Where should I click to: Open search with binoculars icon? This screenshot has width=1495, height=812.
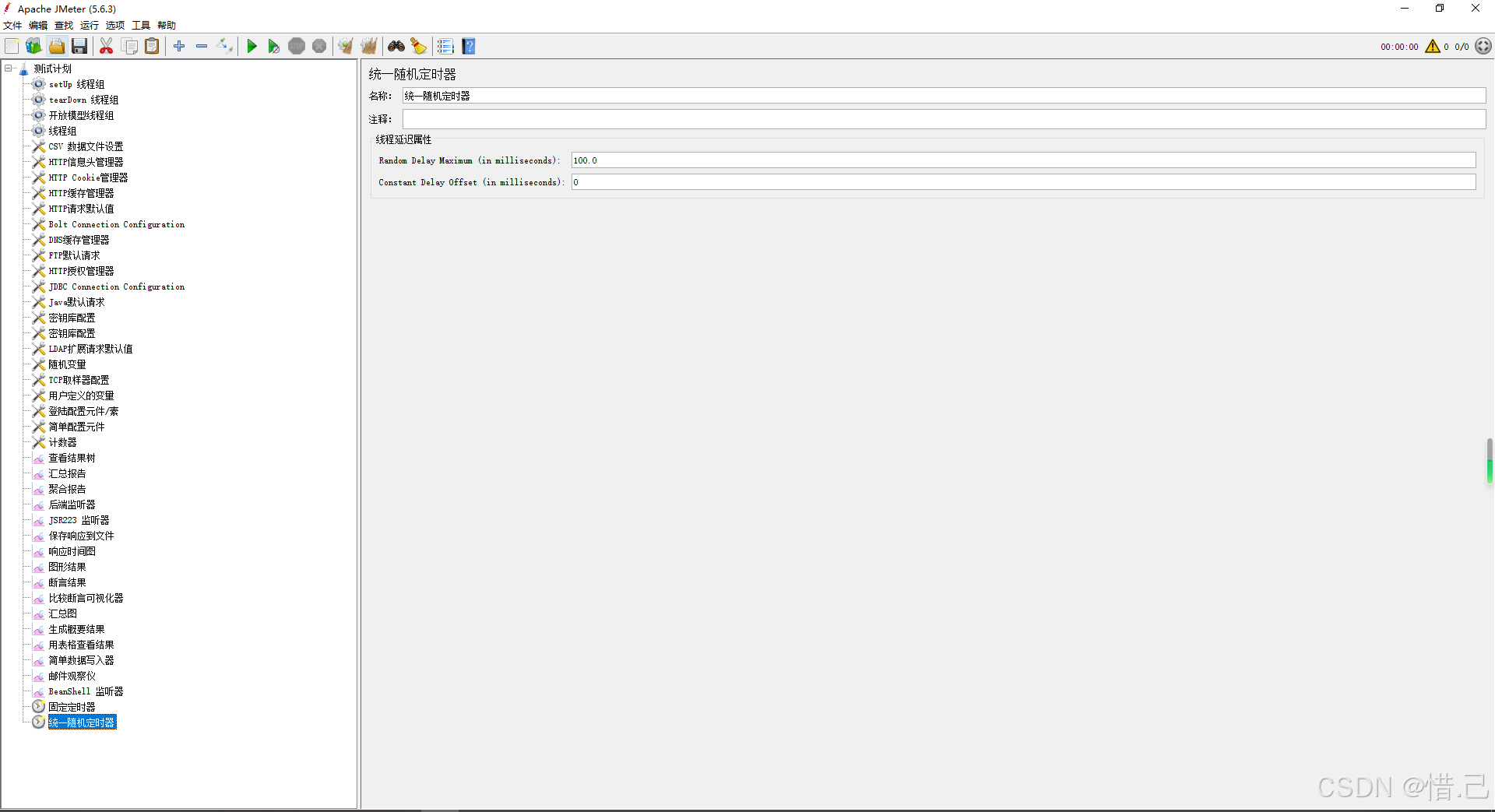396,47
